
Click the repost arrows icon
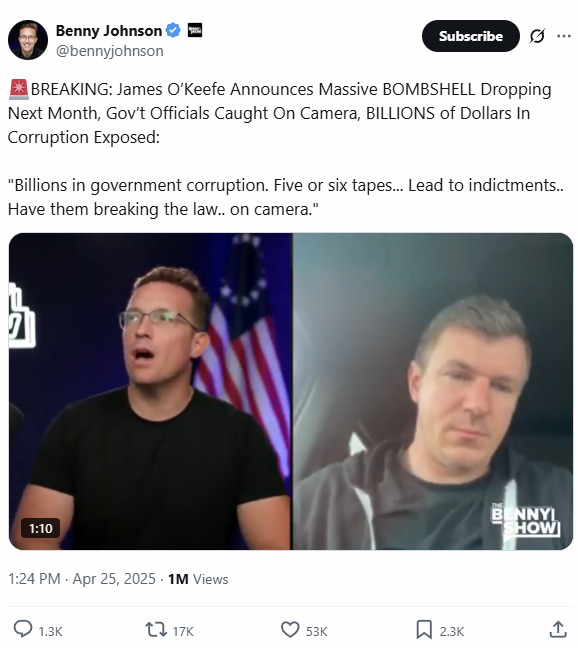156,630
